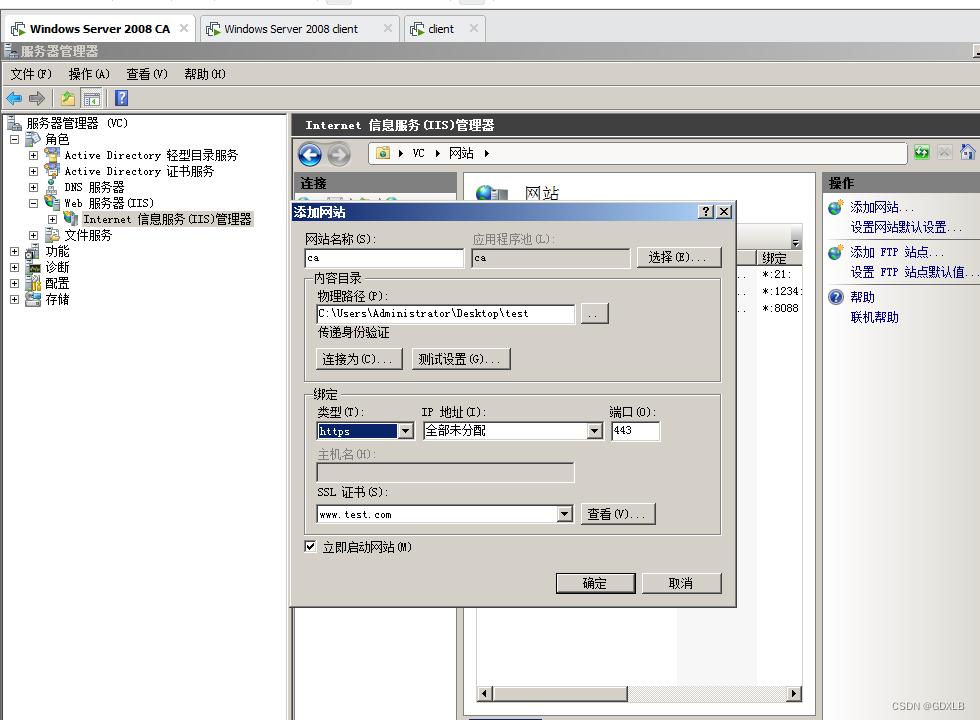Click the 连接为(C)... button
Screen dimensions: 980x720
pyautogui.click(x=359, y=359)
